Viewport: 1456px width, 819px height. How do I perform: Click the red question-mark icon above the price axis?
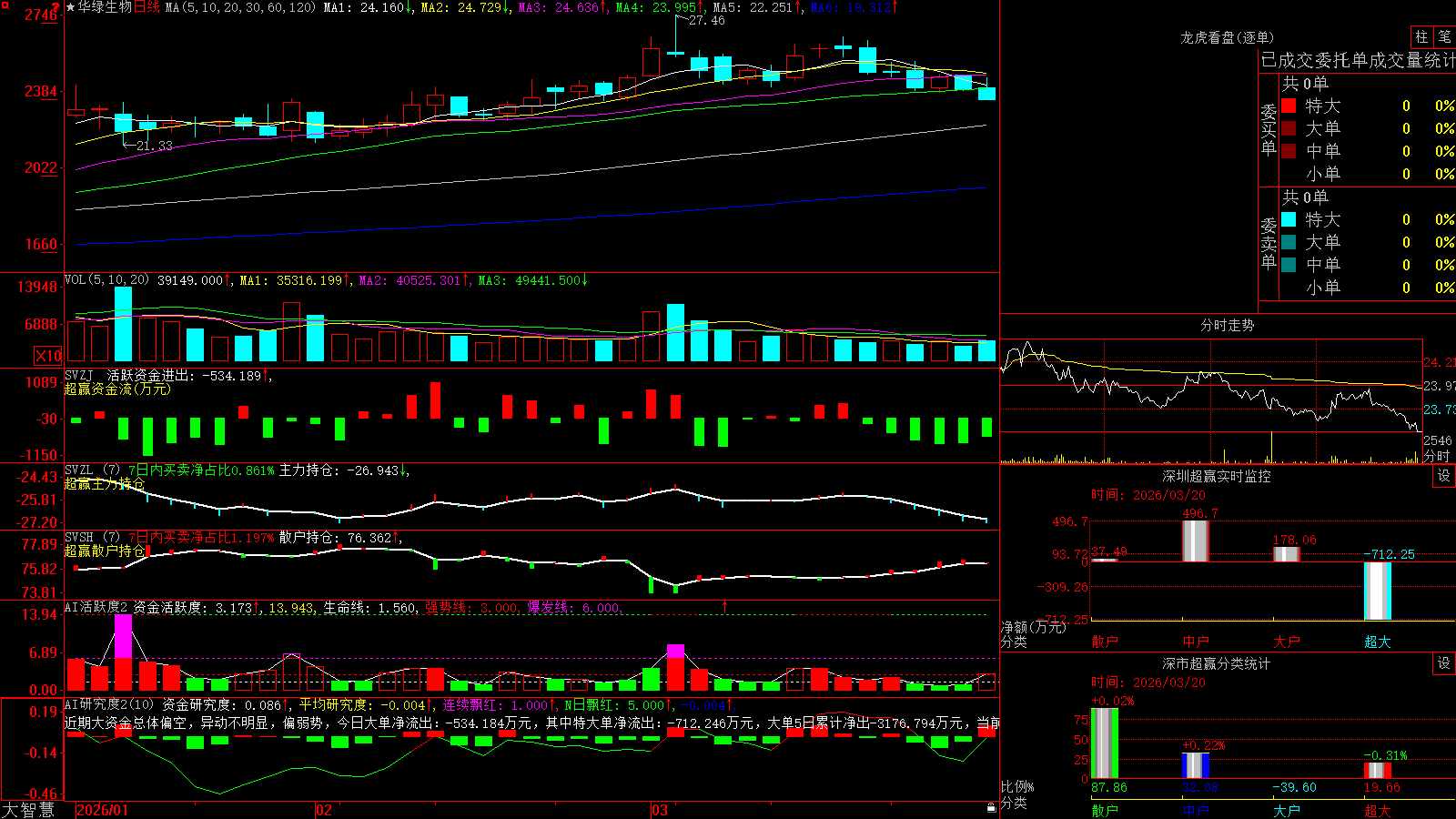[x=56, y=7]
